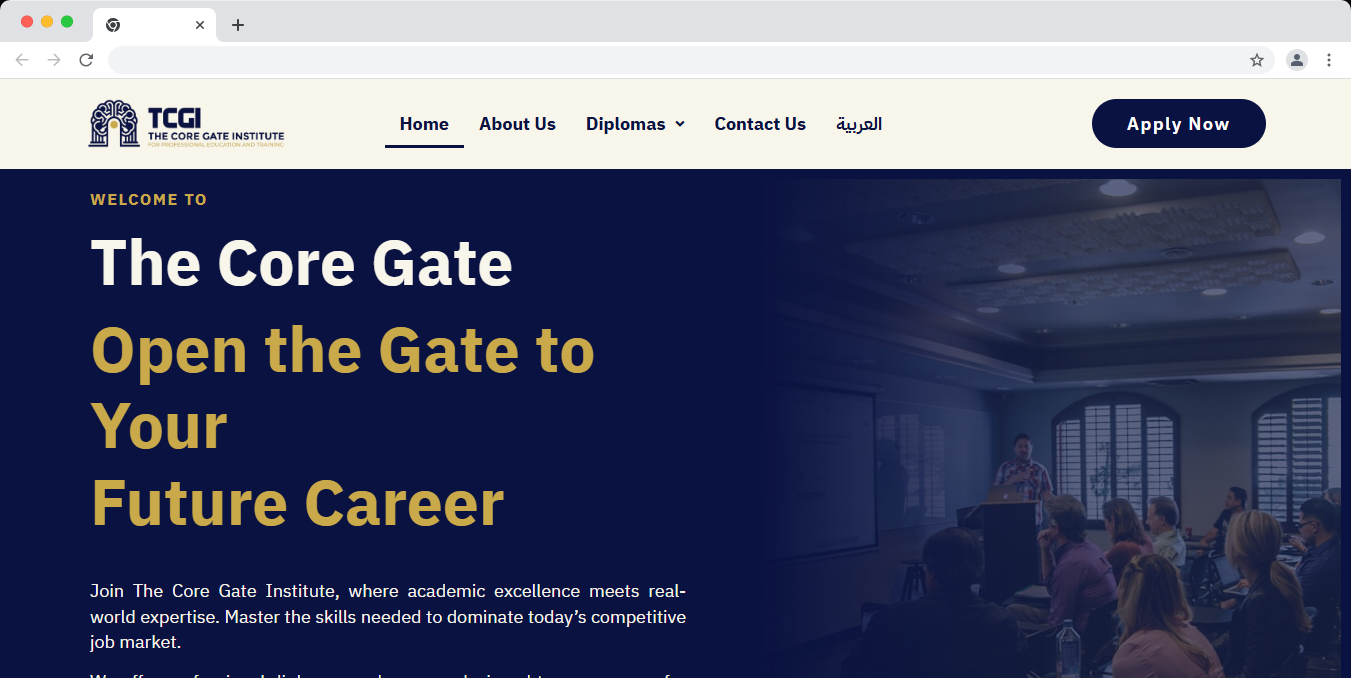The height and width of the screenshot is (678, 1351).
Task: Click the TCGI Core Gate Institute logo
Action: [x=186, y=124]
